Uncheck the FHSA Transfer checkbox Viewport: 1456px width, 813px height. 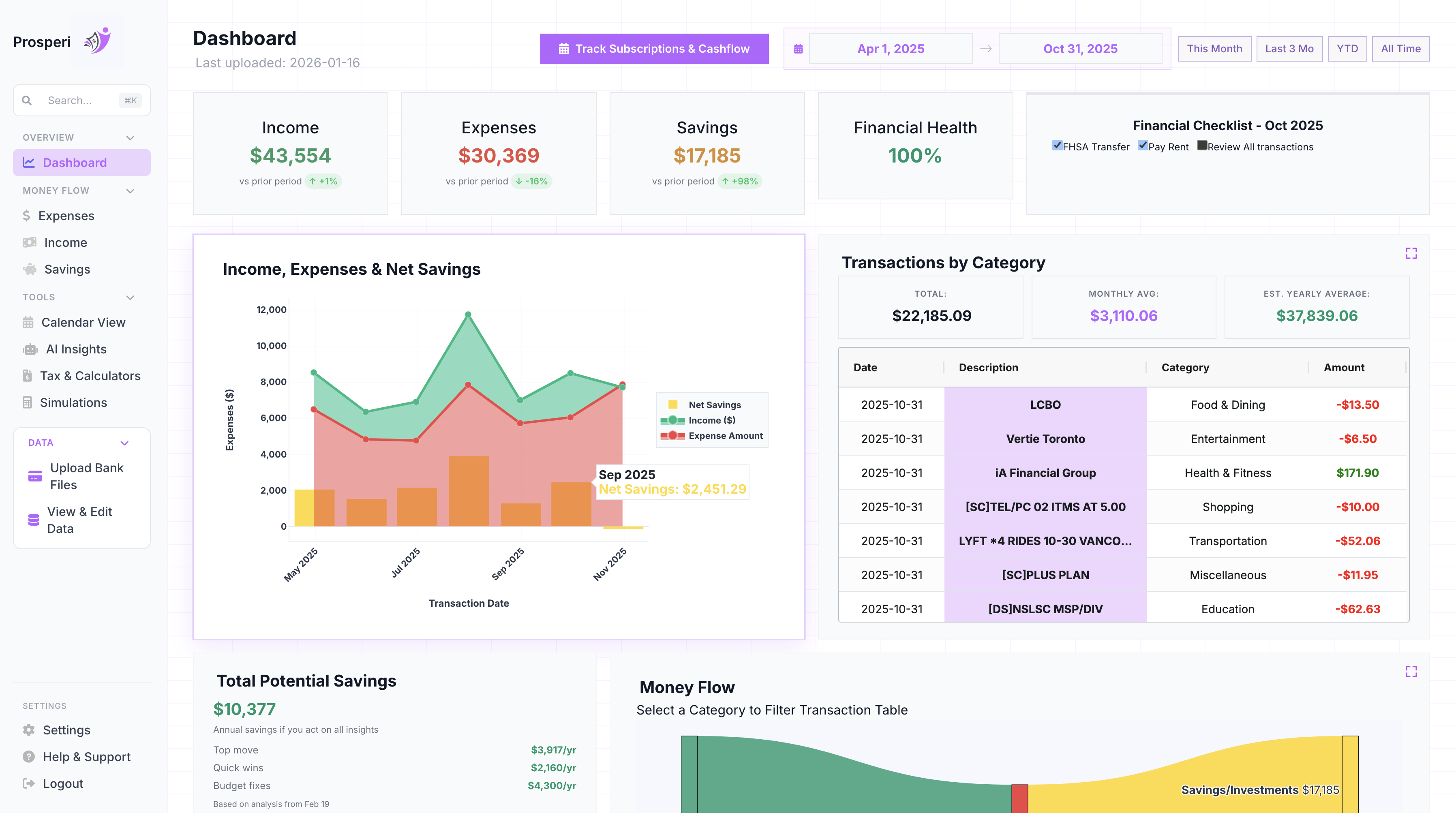point(1058,145)
